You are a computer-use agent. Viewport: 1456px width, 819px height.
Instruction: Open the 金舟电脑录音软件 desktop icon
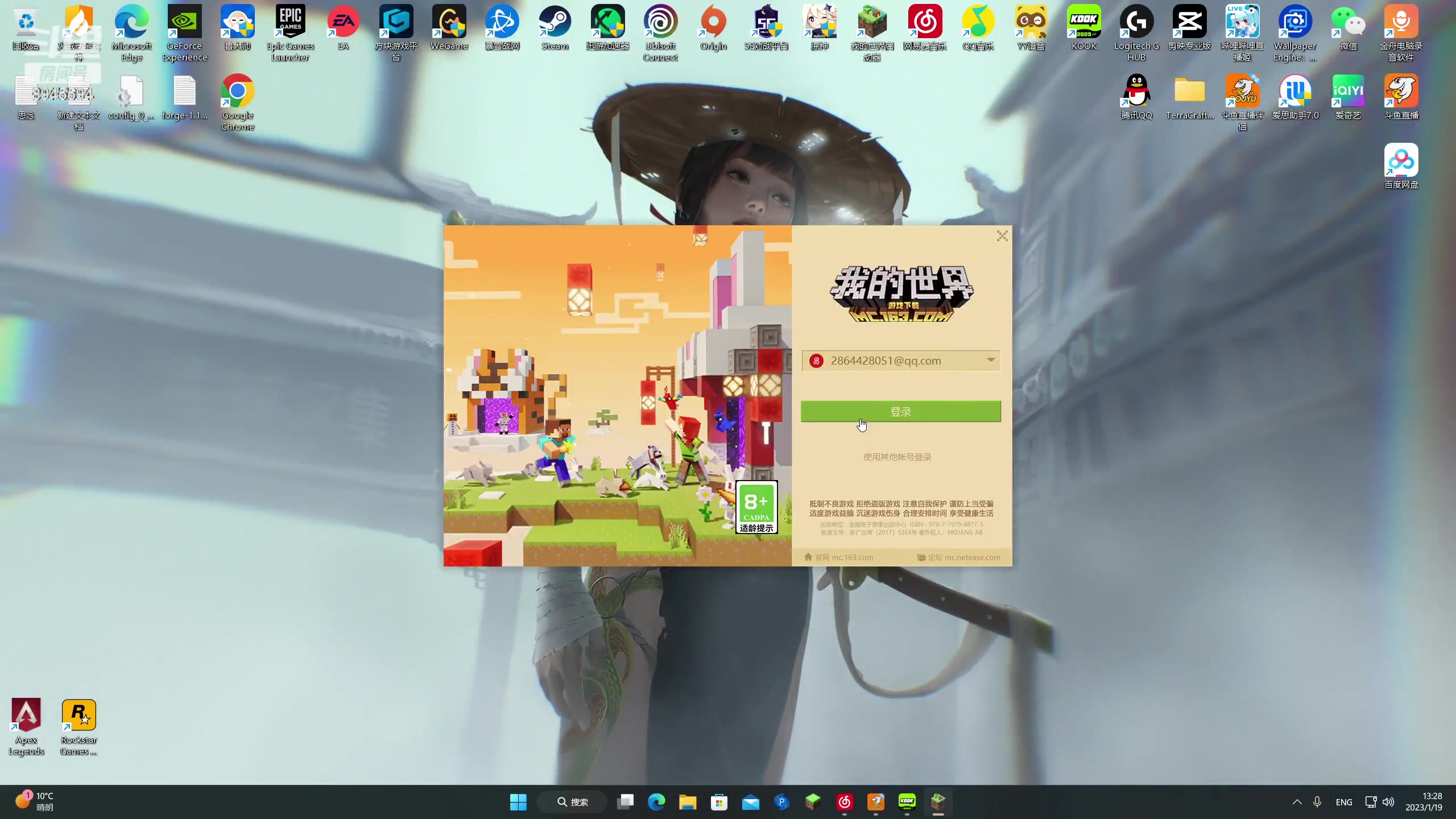1401,33
